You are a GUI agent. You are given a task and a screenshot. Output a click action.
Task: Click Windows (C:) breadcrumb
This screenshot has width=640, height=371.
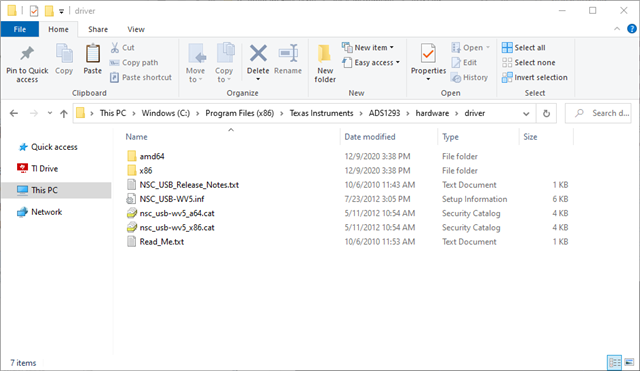pos(165,113)
